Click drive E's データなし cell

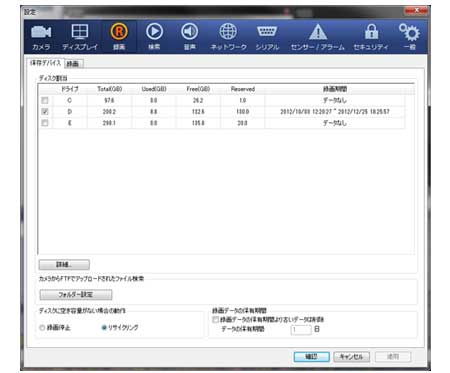(x=335, y=123)
